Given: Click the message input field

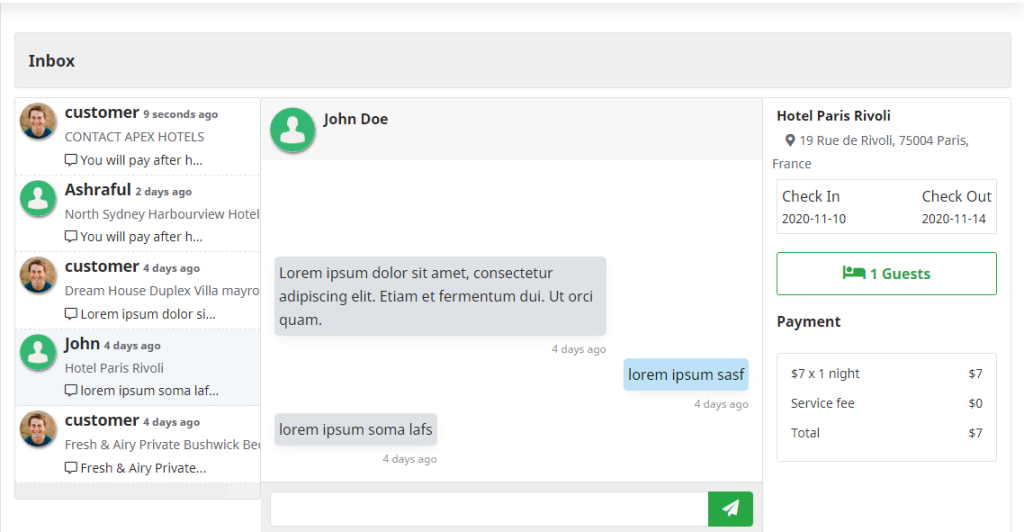Looking at the screenshot, I should pos(489,509).
